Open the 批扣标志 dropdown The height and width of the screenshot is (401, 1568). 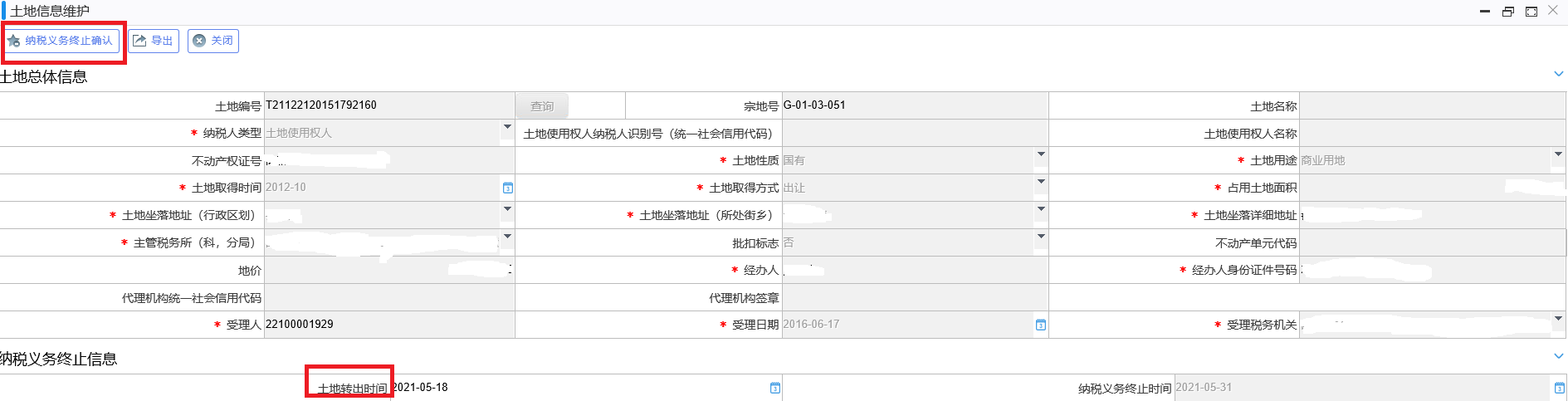point(1041,237)
